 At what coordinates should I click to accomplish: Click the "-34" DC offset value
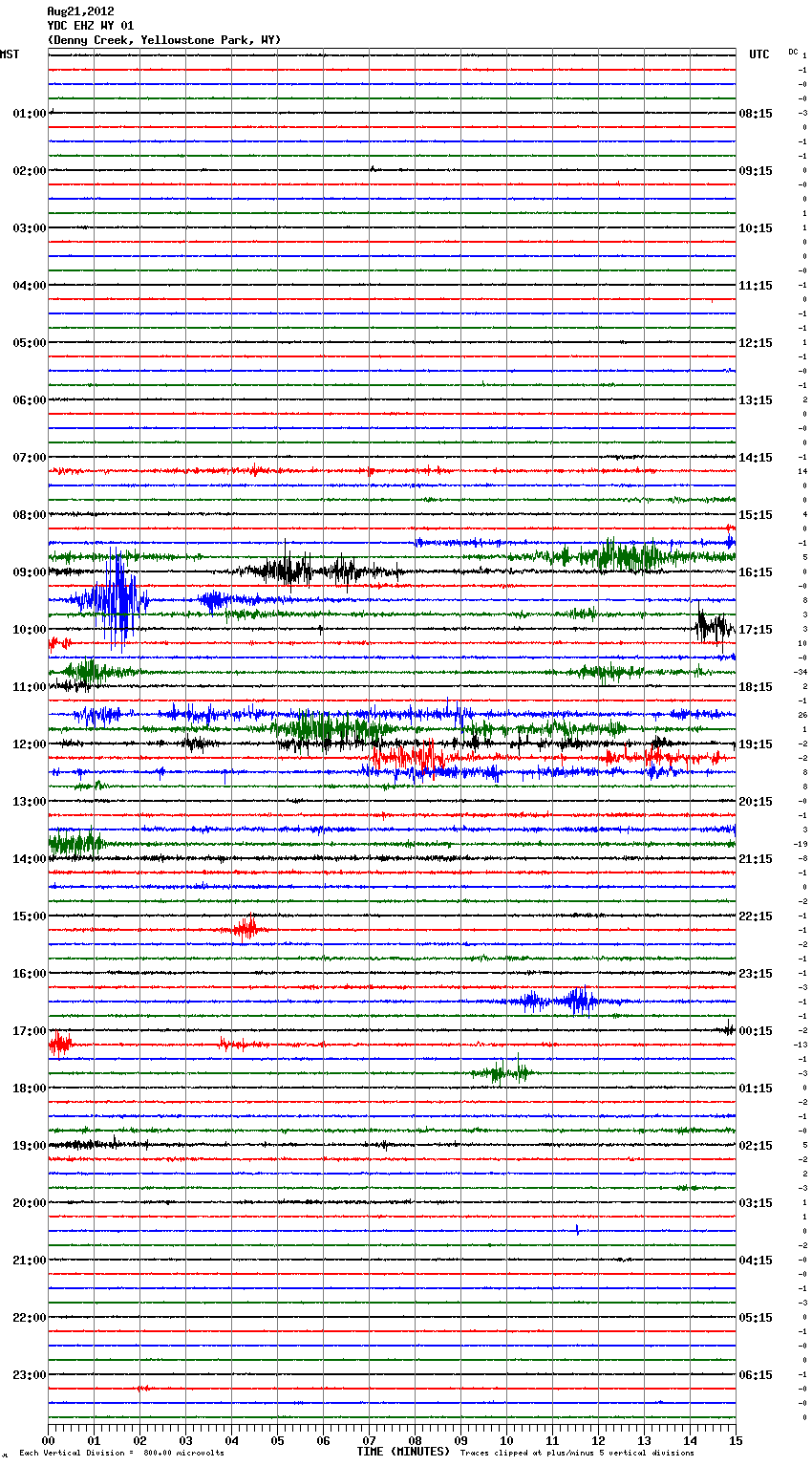[x=801, y=673]
